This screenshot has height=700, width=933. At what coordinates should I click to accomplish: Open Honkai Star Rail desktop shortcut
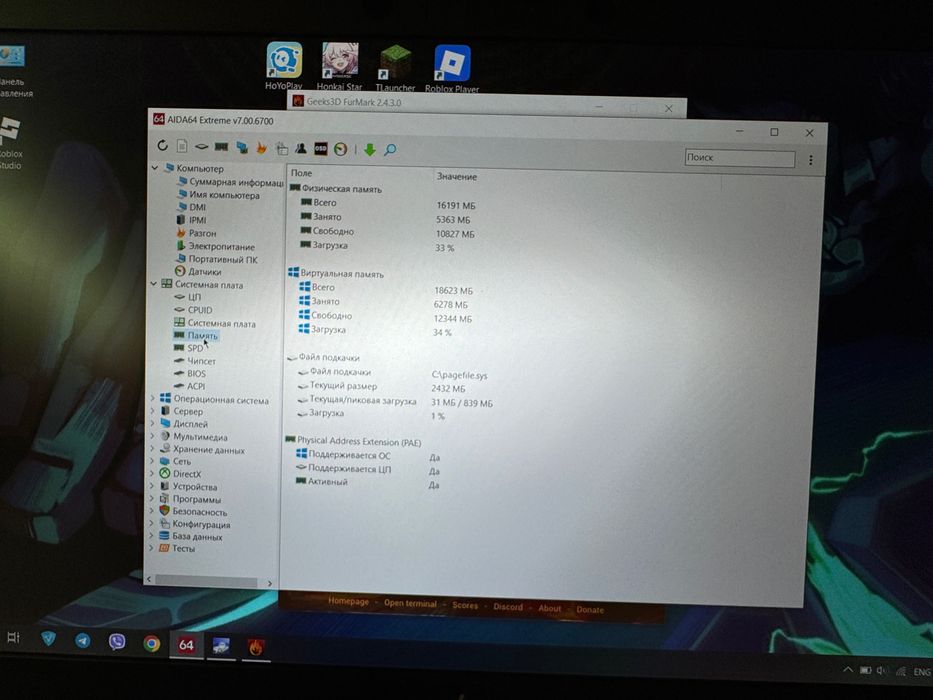click(x=340, y=66)
